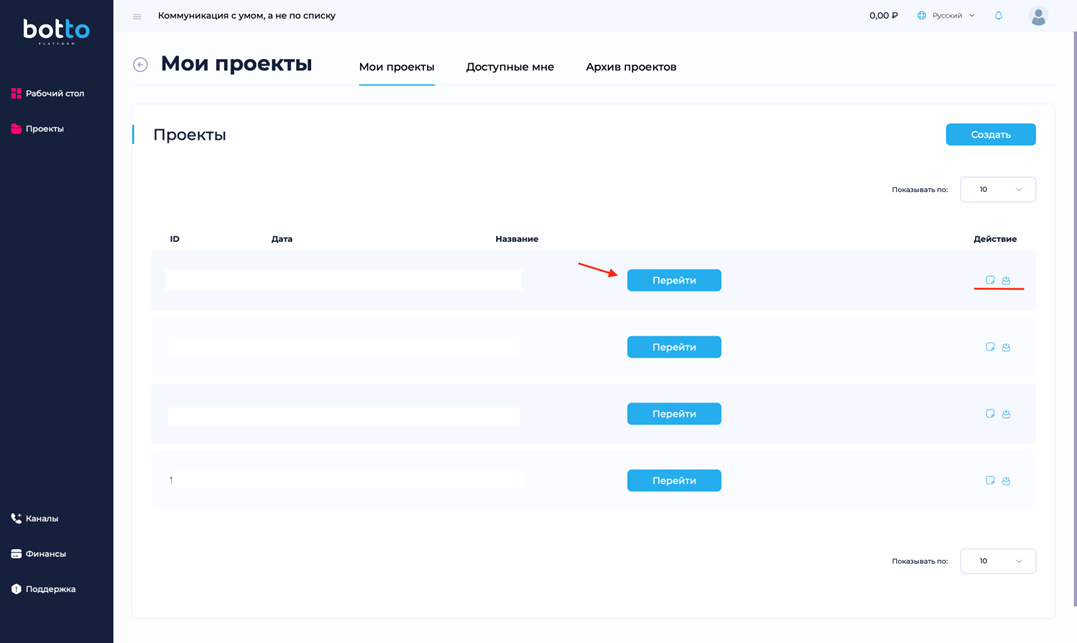
Task: Expand top Показывать по dropdown
Action: click(997, 189)
